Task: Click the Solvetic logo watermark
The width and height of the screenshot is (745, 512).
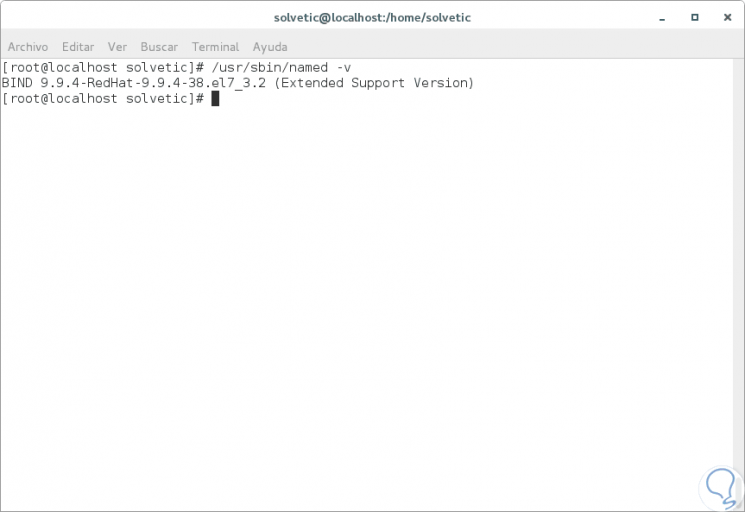Action: pos(721,488)
